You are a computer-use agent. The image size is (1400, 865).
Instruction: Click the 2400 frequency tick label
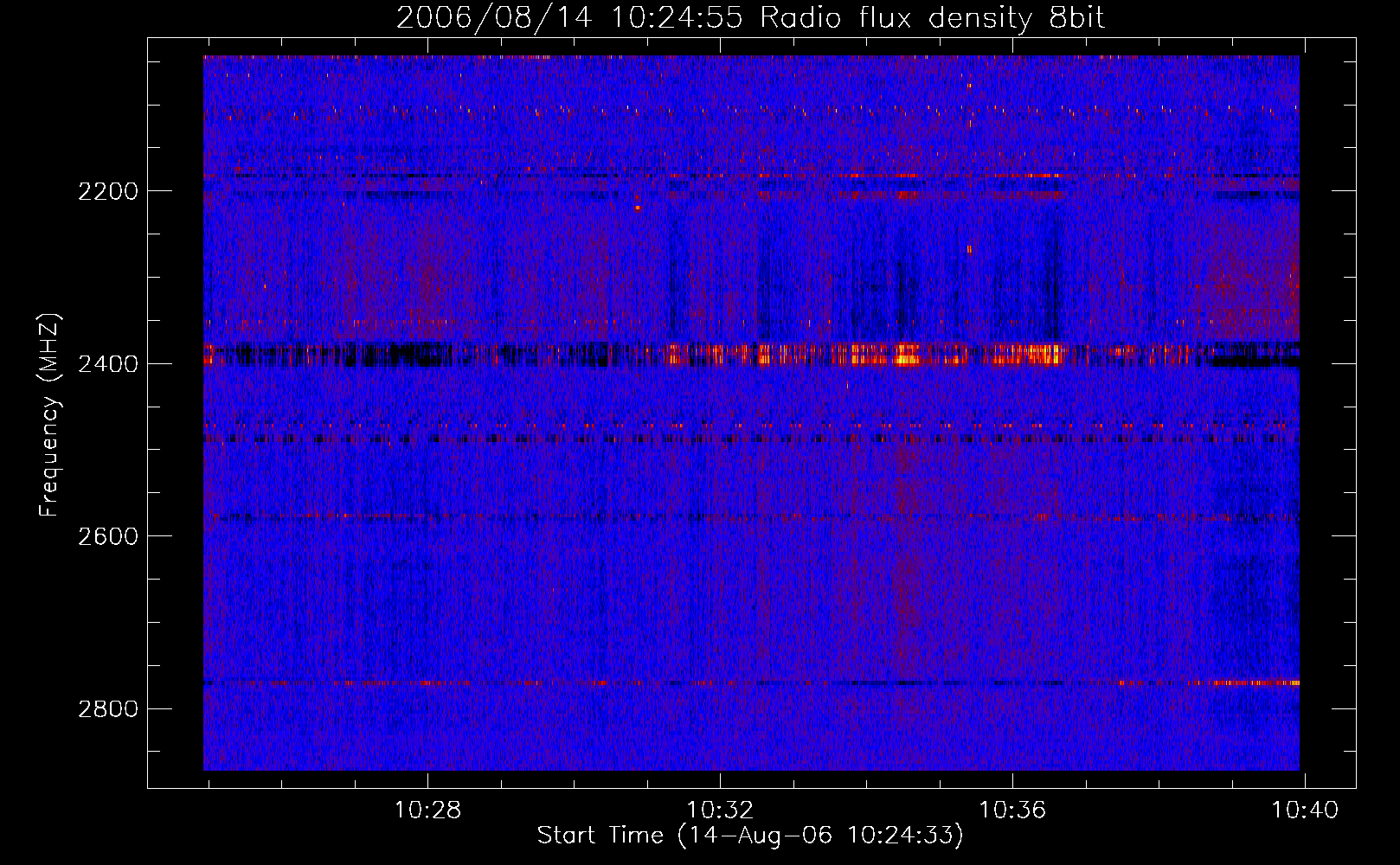pos(108,364)
